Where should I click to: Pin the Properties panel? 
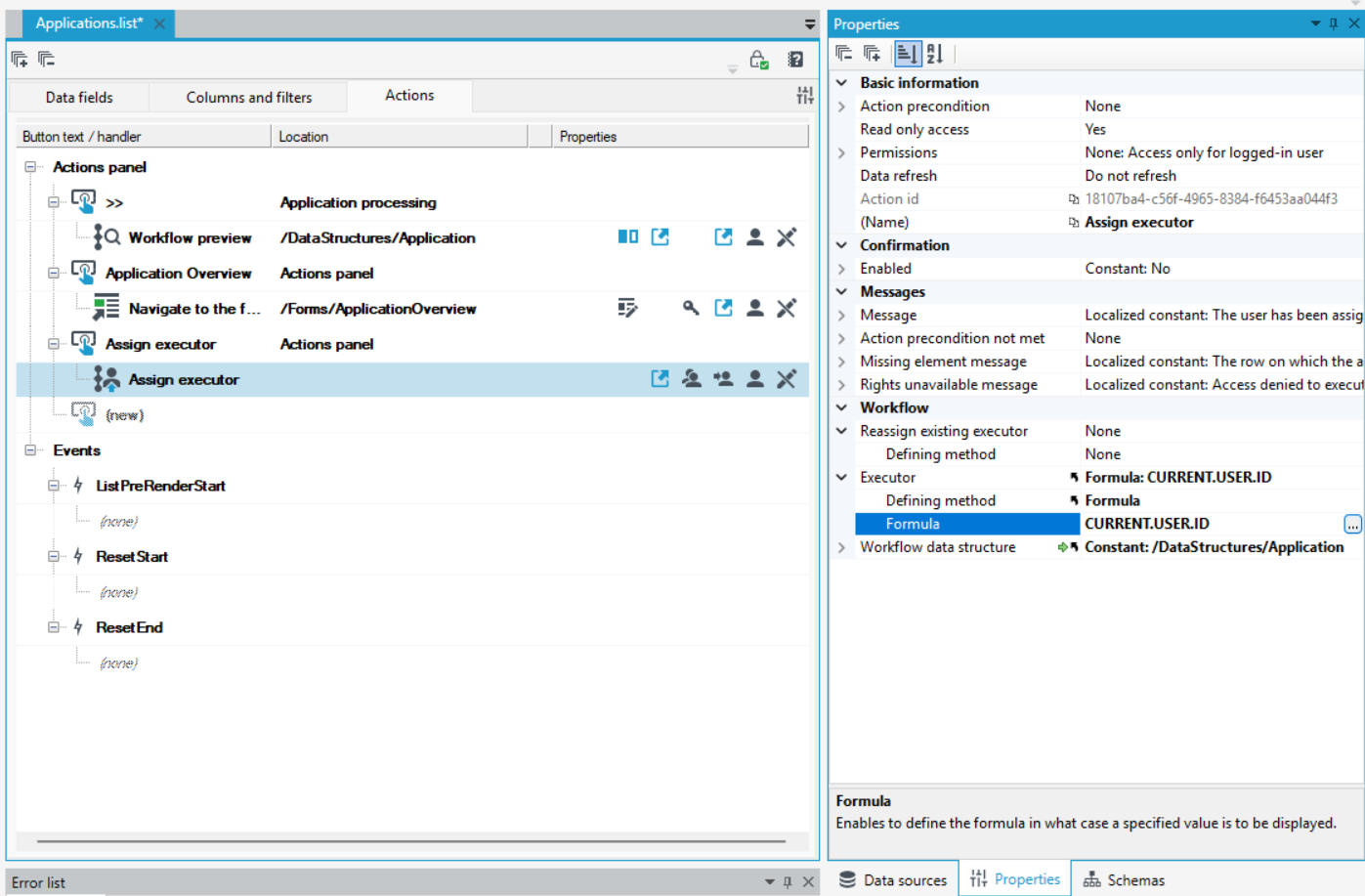pos(1334,23)
